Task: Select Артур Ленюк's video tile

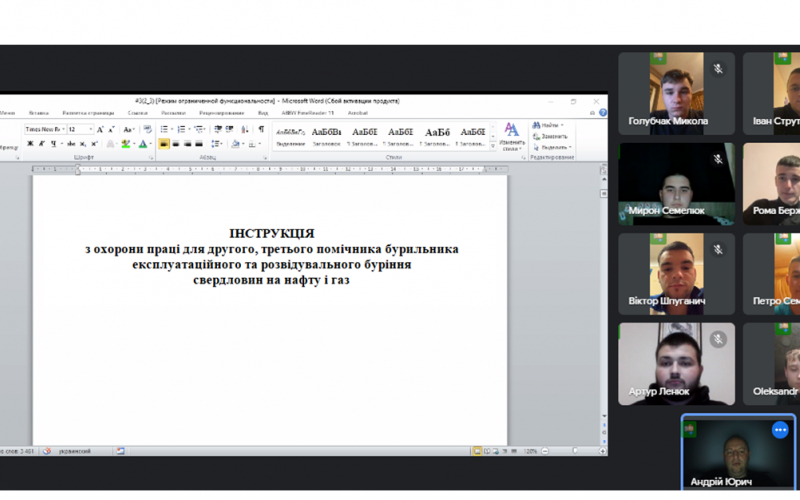Action: 677,364
